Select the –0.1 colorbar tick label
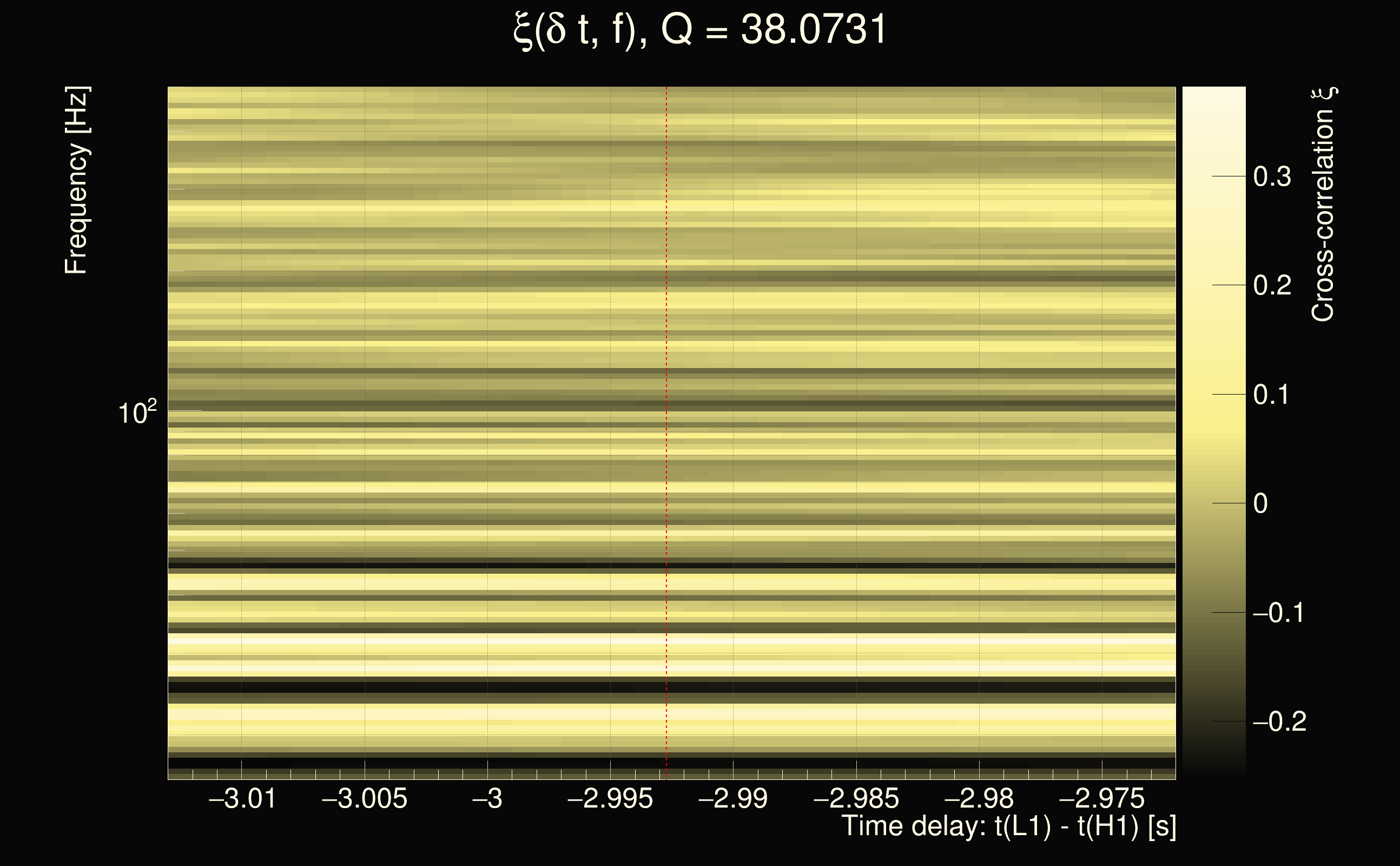Viewport: 1400px width, 866px height. pos(1278,613)
